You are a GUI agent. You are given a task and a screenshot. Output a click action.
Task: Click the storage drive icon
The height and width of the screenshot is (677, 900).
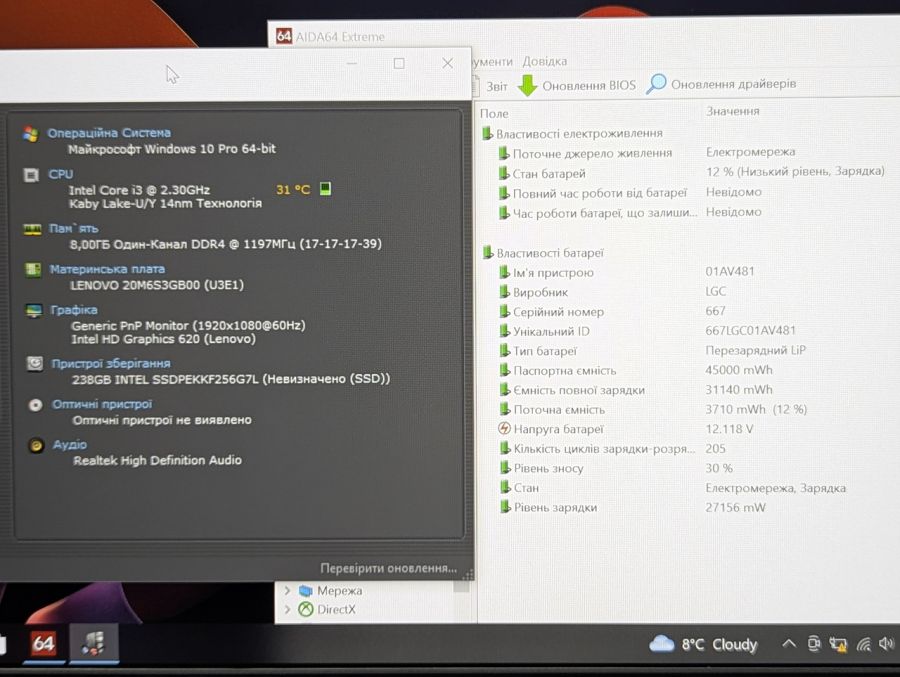click(35, 363)
